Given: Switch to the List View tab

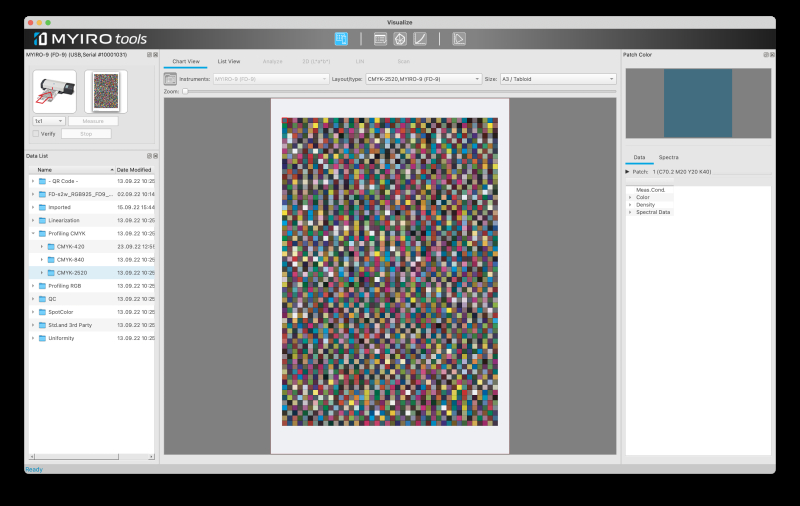Looking at the screenshot, I should point(229,61).
